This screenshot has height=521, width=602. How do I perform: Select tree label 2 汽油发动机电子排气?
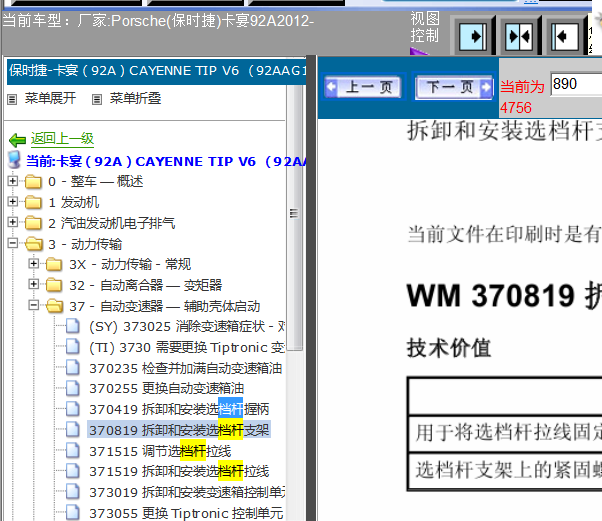pyautogui.click(x=112, y=223)
